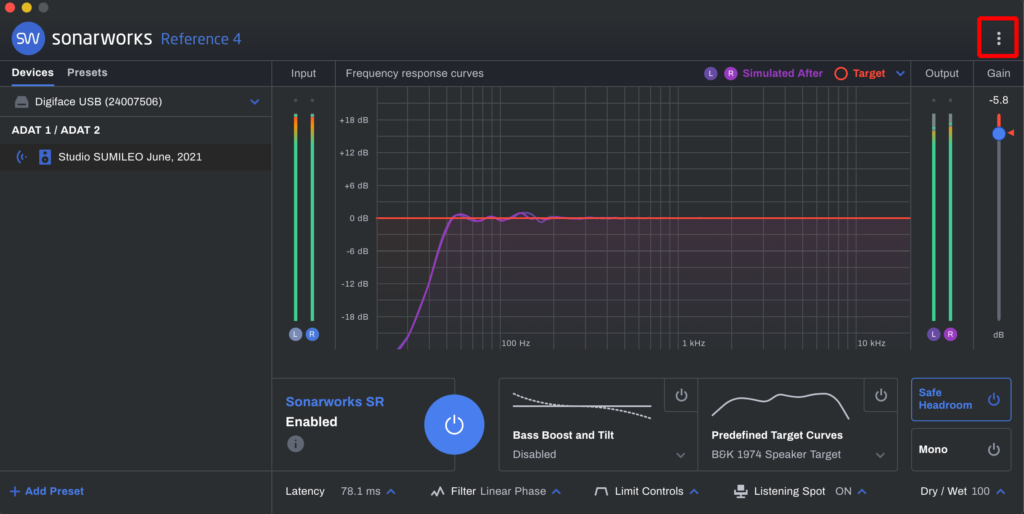Click the Listening Spot chair icon
This screenshot has width=1024, height=514.
[741, 491]
